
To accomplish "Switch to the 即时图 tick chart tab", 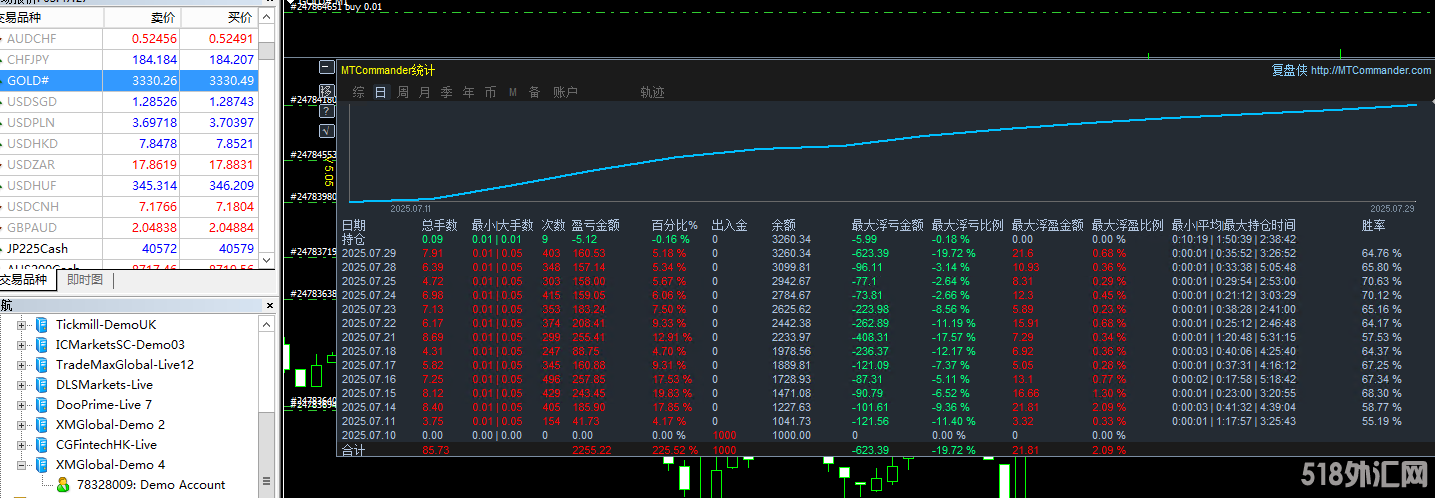I will pos(85,280).
